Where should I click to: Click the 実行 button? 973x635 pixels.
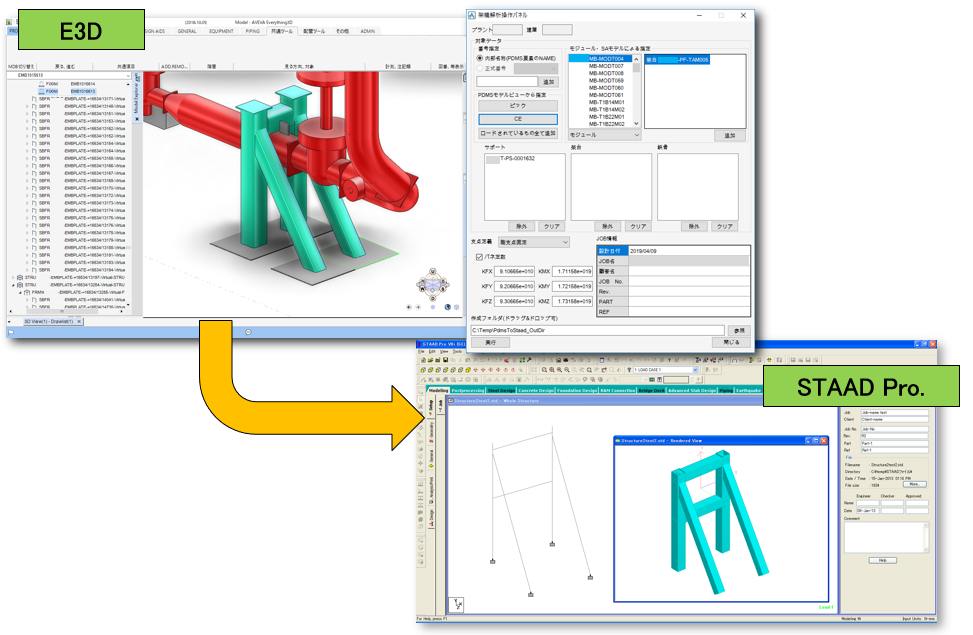click(490, 343)
